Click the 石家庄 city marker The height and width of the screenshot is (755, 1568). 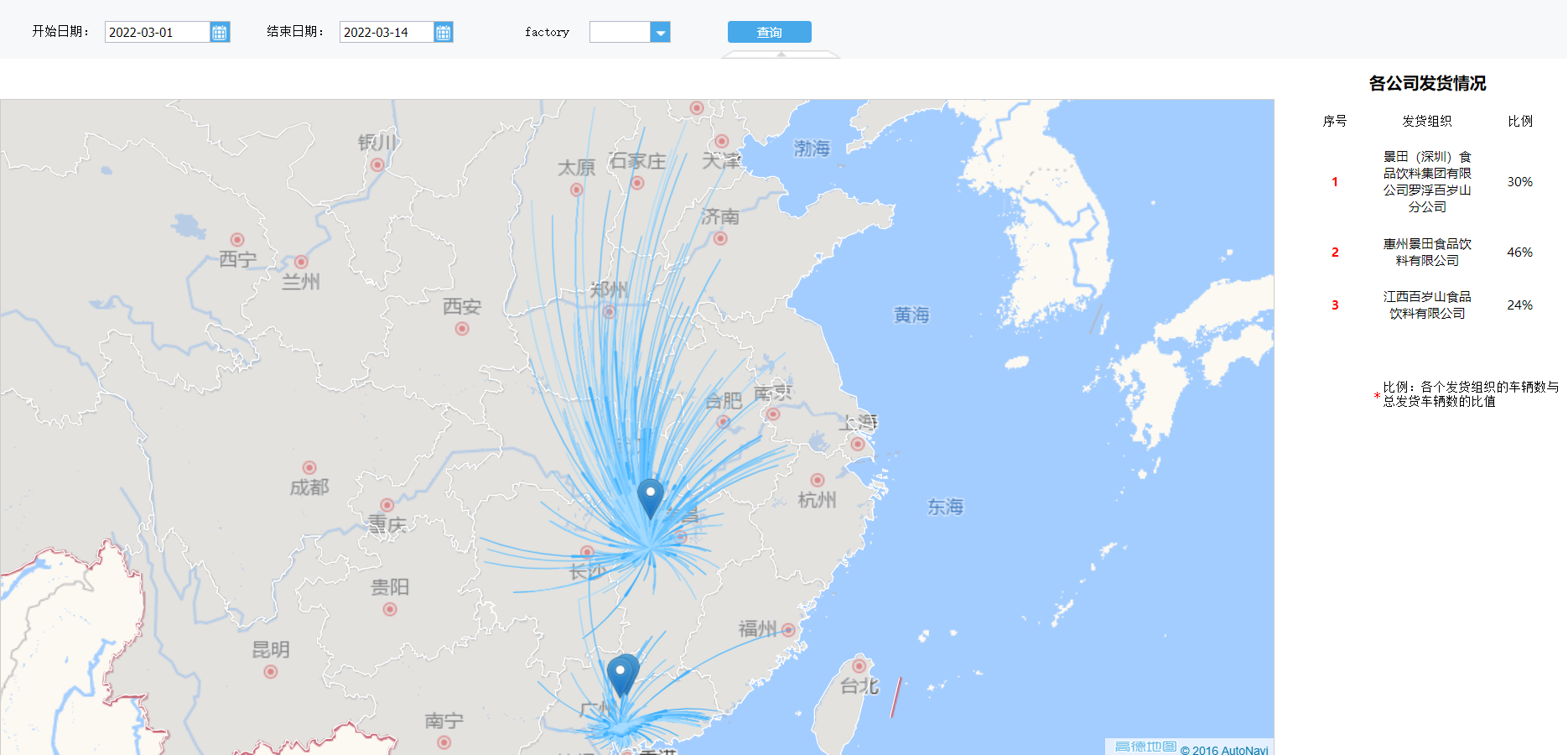pos(637,183)
